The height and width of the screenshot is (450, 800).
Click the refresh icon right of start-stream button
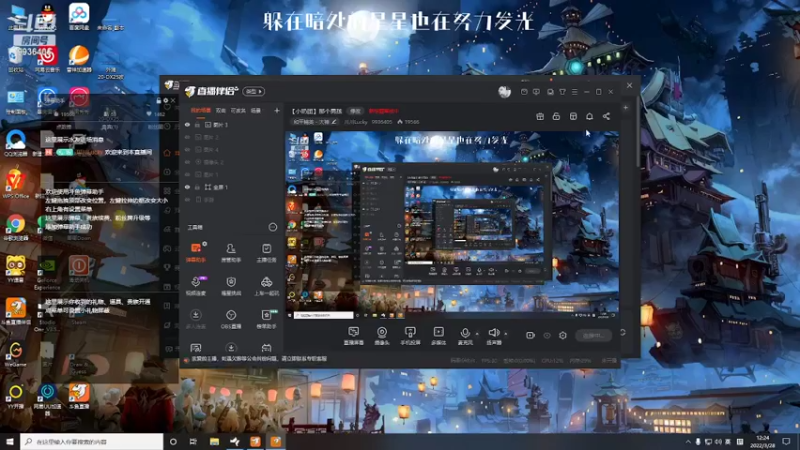click(x=623, y=333)
